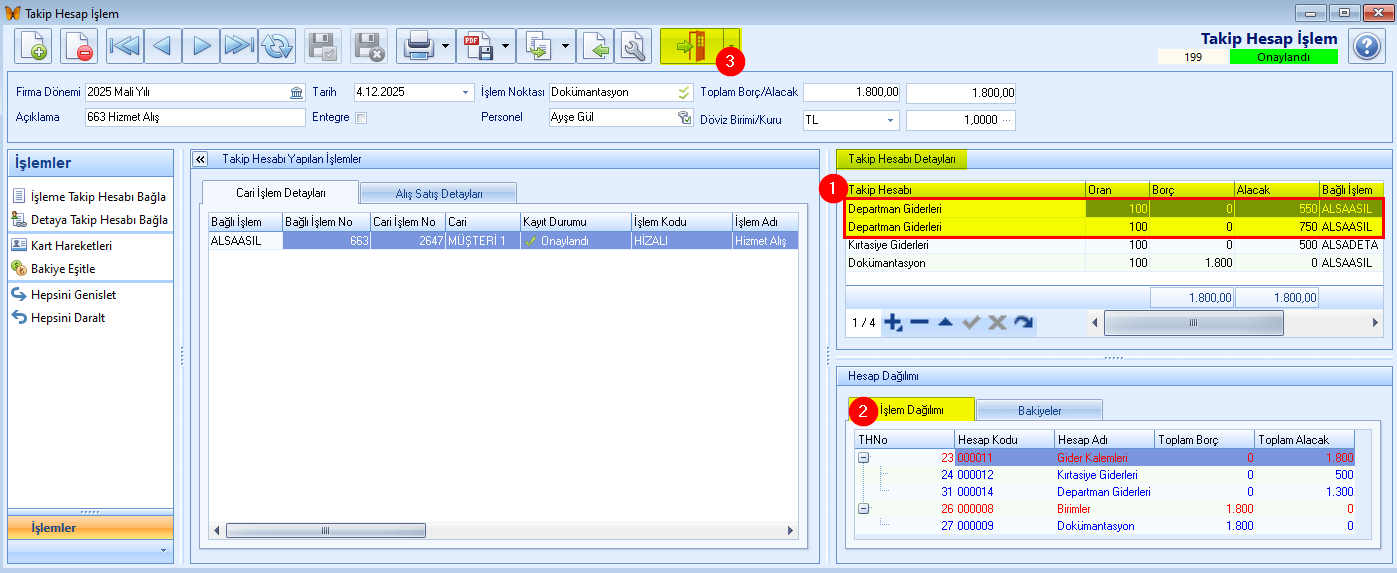Image resolution: width=1397 pixels, height=573 pixels.
Task: Open the wrench settings tool
Action: 632,46
